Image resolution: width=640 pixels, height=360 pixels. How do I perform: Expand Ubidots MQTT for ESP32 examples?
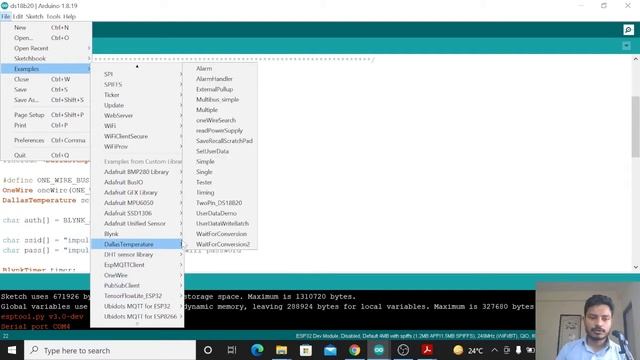pos(137,306)
